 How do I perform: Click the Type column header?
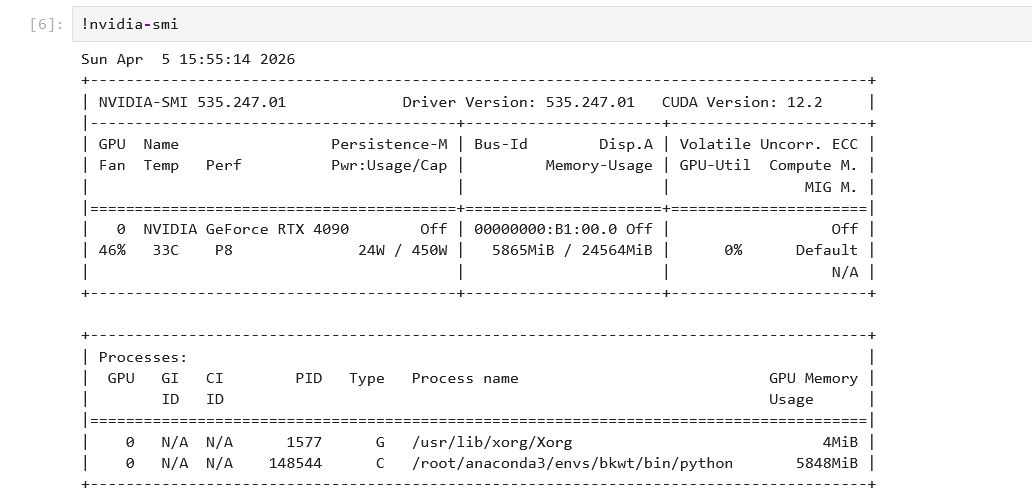click(367, 379)
